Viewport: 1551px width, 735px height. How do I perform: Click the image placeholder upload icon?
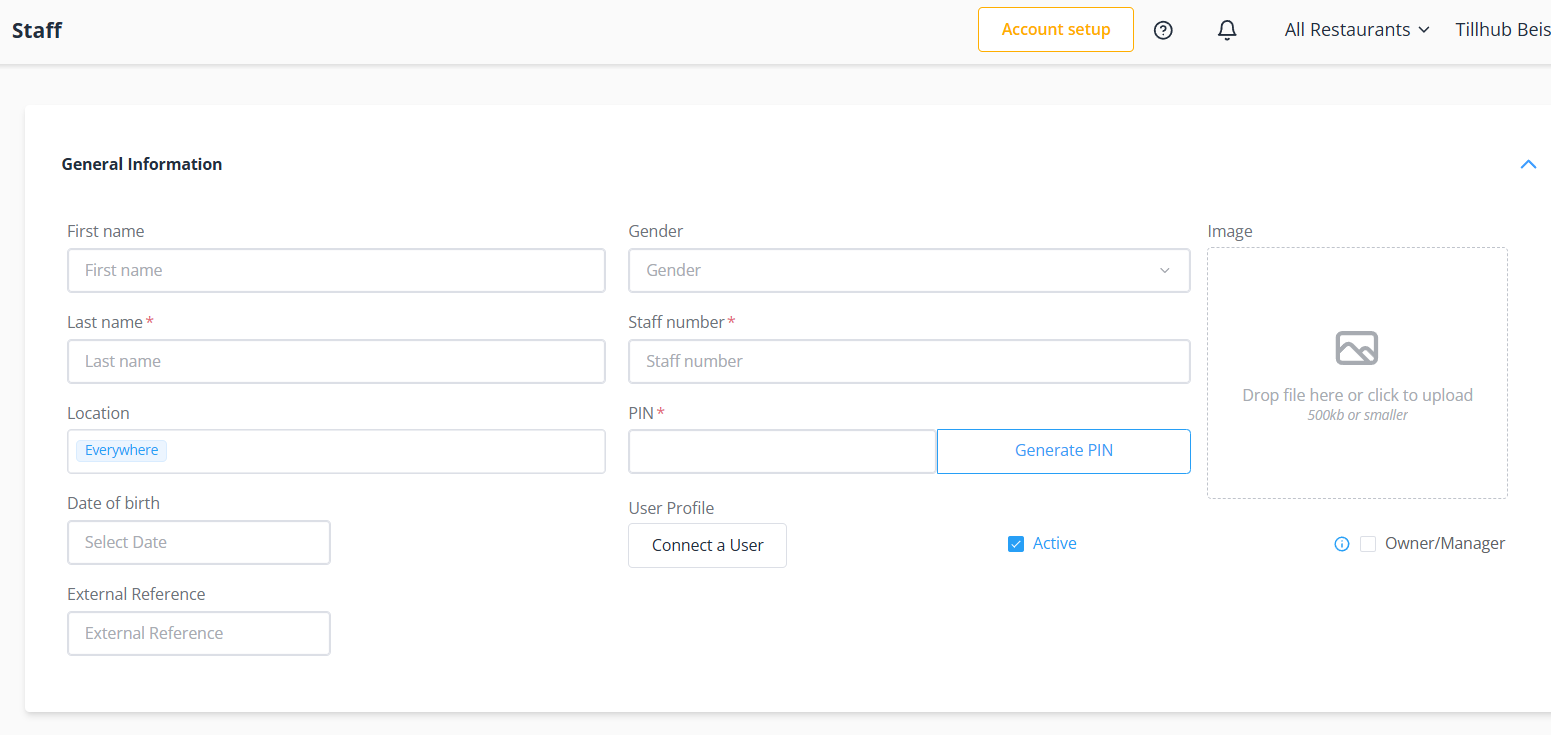1357,348
